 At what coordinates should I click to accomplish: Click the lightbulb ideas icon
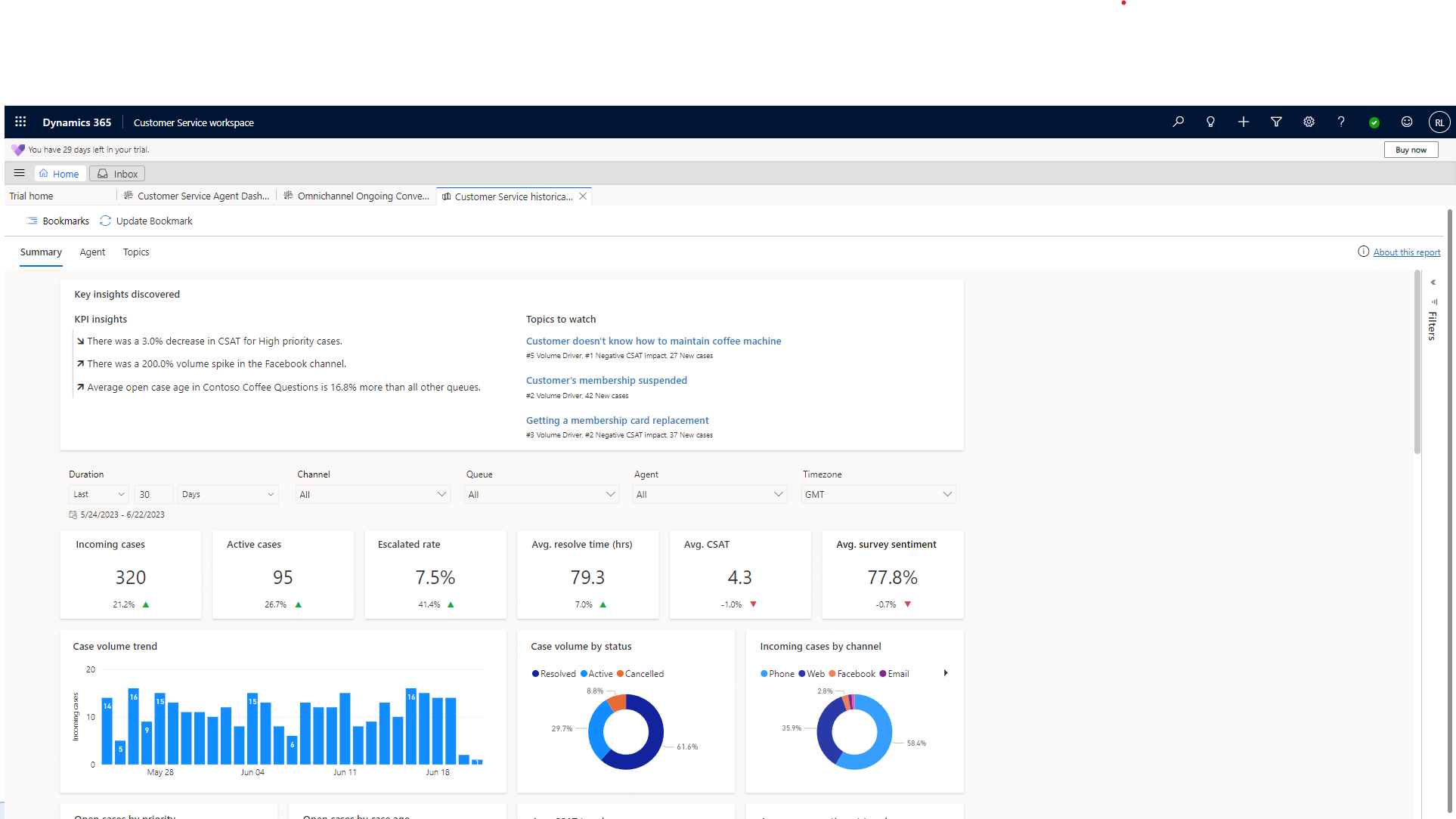1210,122
